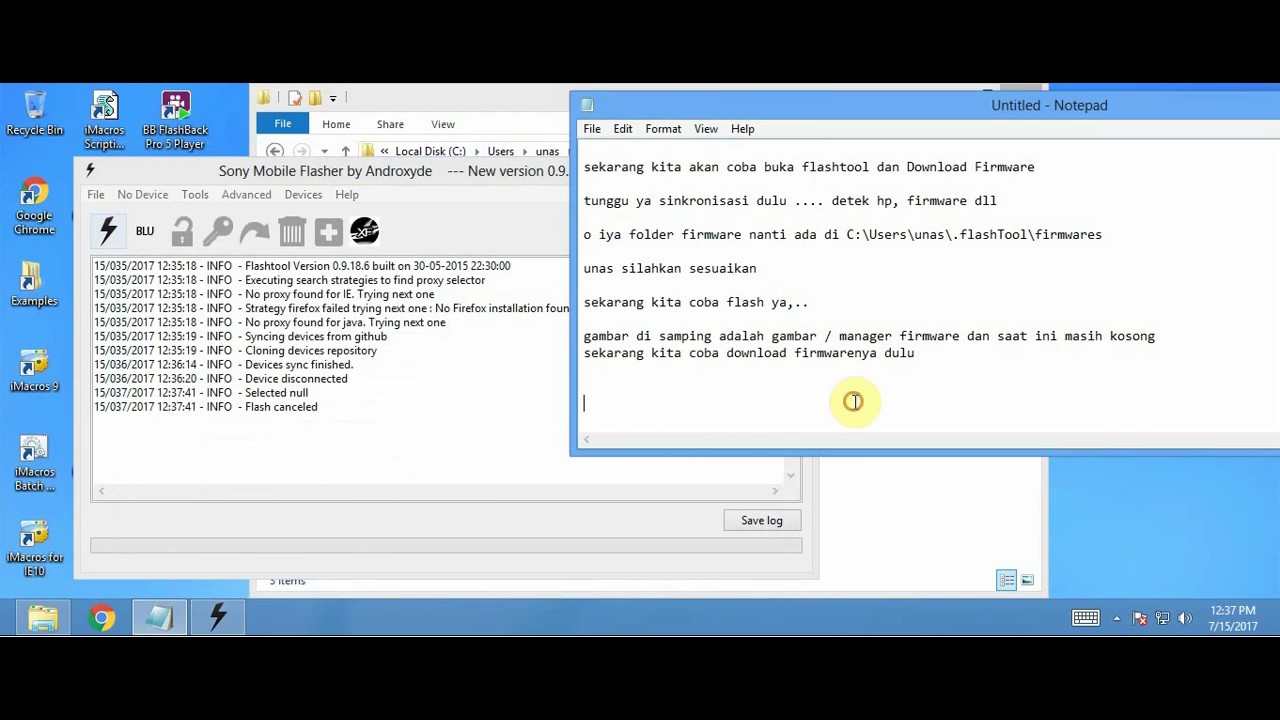Click unas in Explorer address path
This screenshot has width=1280, height=720.
point(547,151)
